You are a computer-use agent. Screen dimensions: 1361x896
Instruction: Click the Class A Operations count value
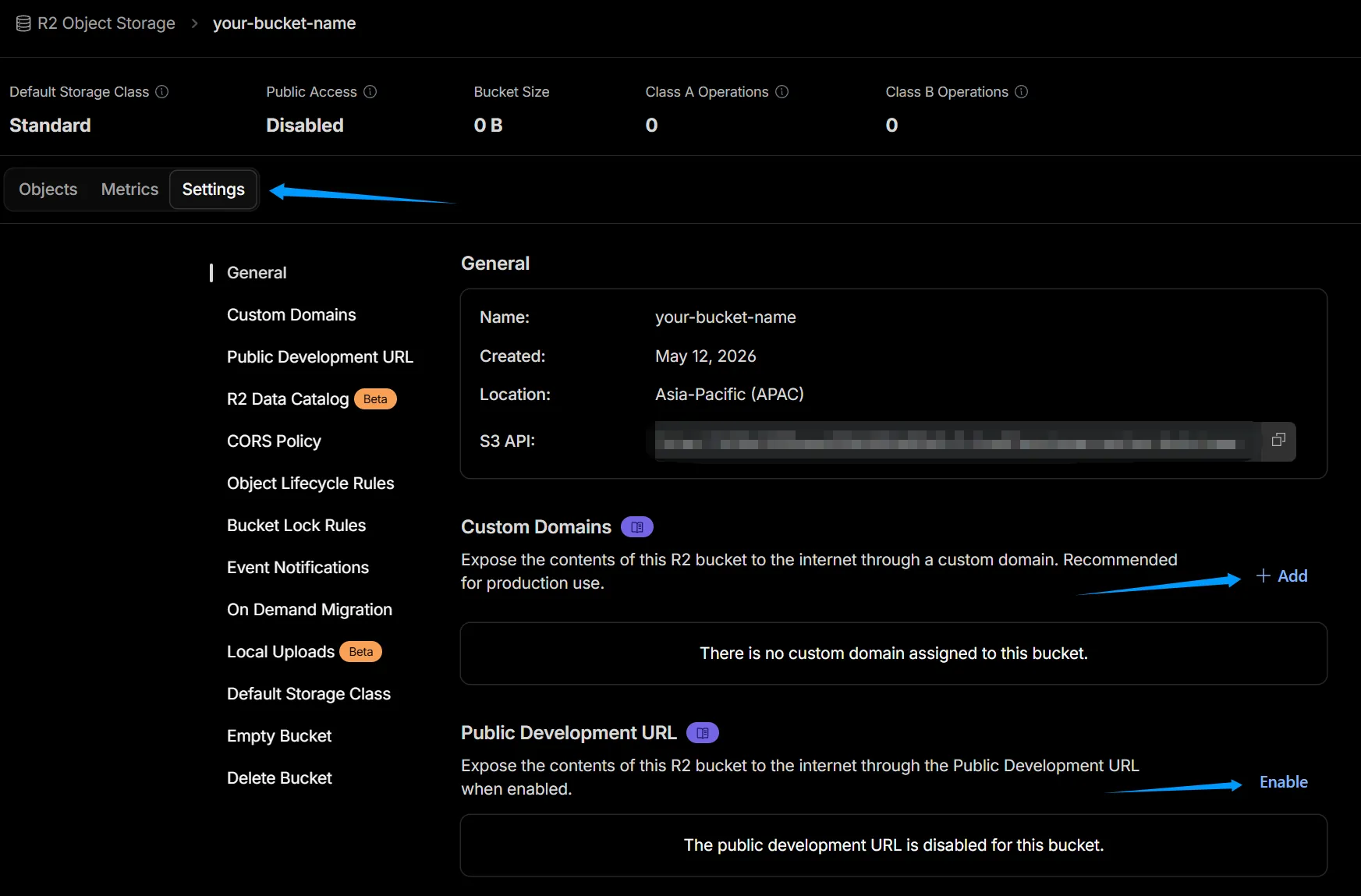(x=652, y=126)
